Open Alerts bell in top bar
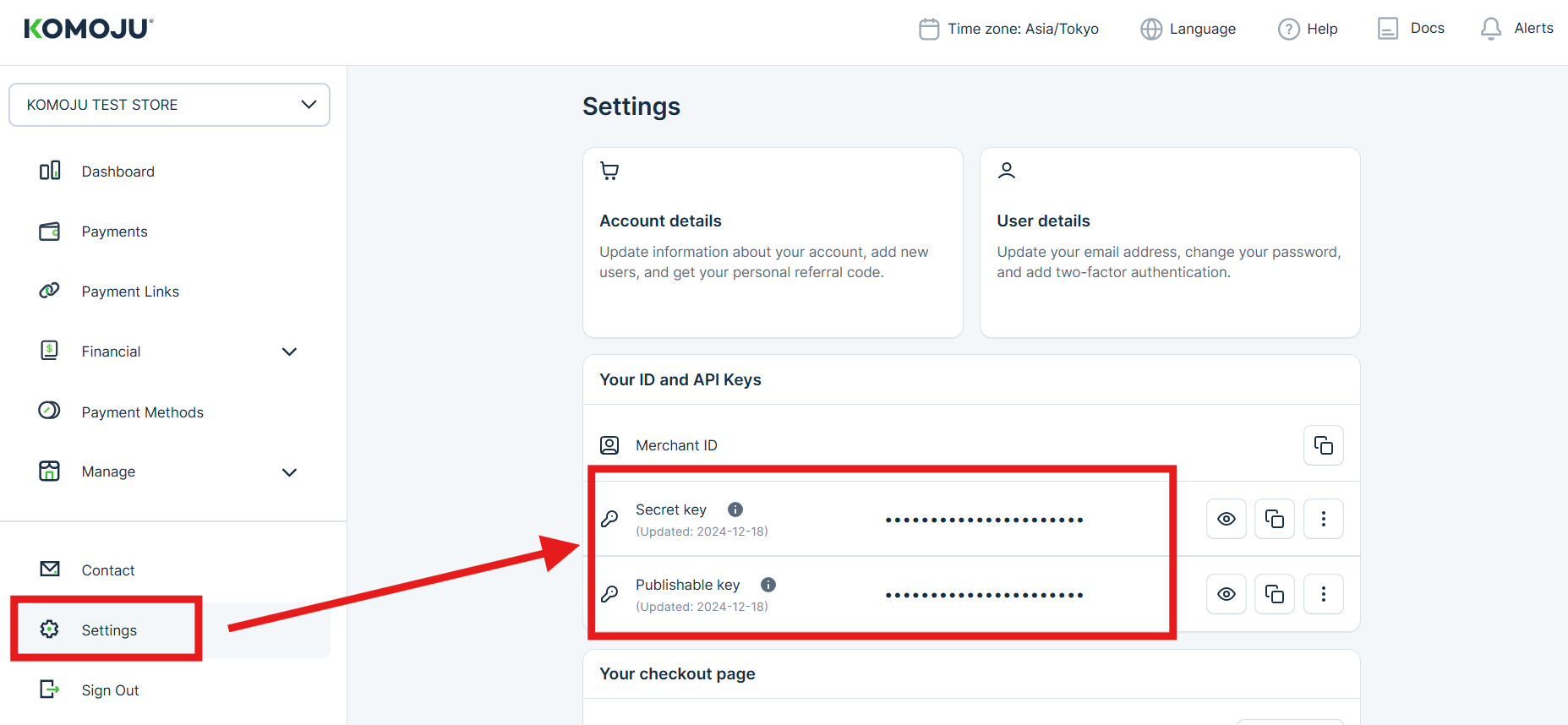The height and width of the screenshot is (725, 1568). [x=1516, y=29]
